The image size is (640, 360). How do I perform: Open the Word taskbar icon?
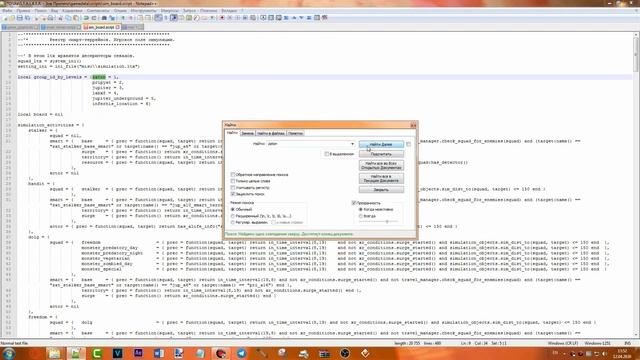[159, 353]
